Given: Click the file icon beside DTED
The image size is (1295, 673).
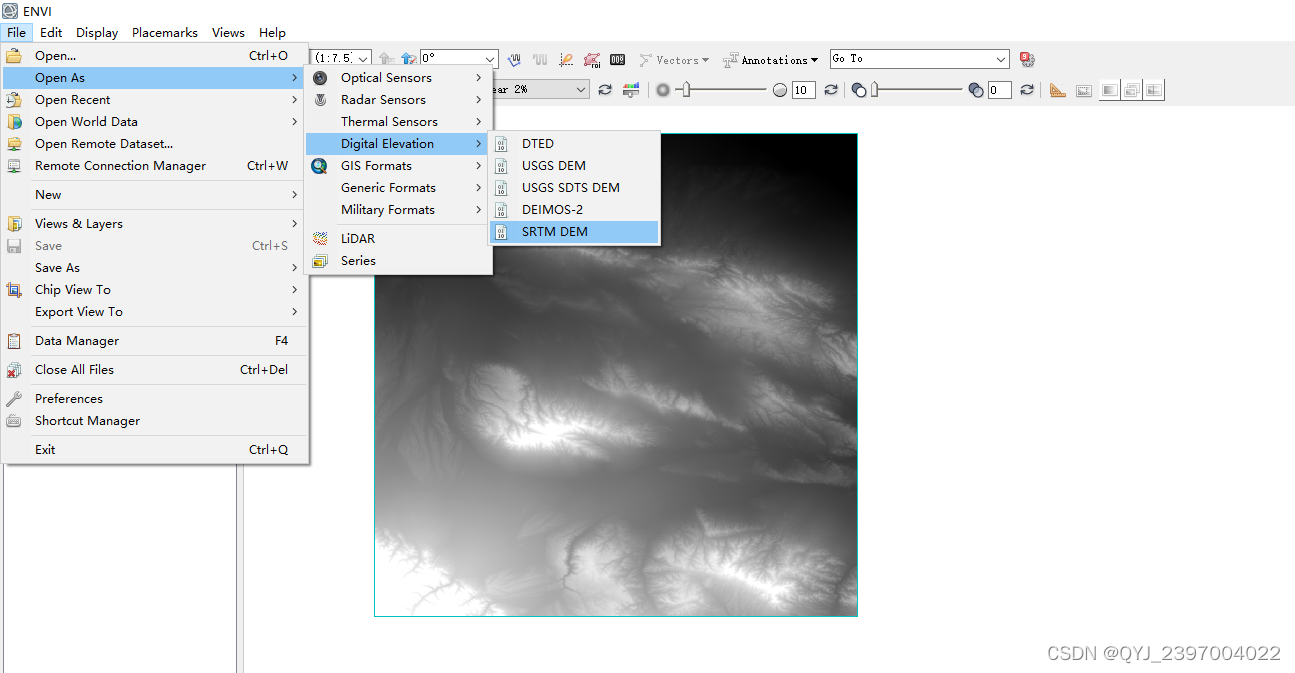Looking at the screenshot, I should 502,144.
